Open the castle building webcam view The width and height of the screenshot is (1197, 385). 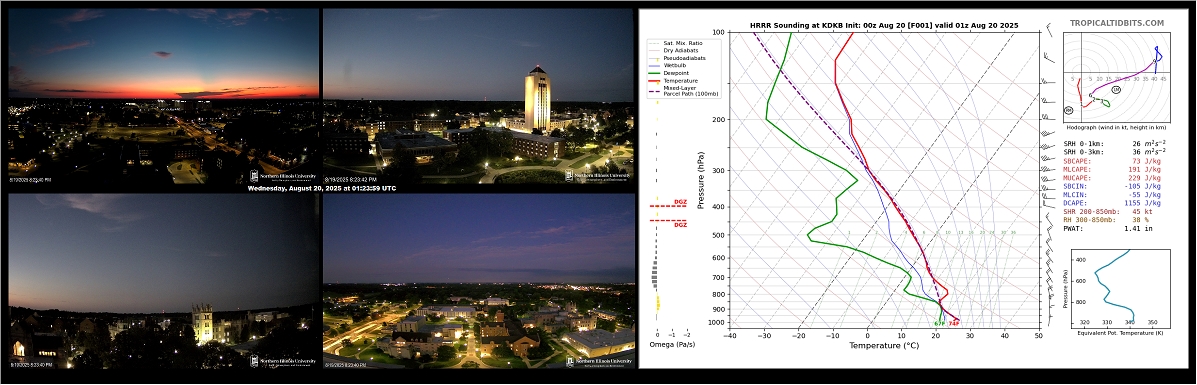(163, 281)
